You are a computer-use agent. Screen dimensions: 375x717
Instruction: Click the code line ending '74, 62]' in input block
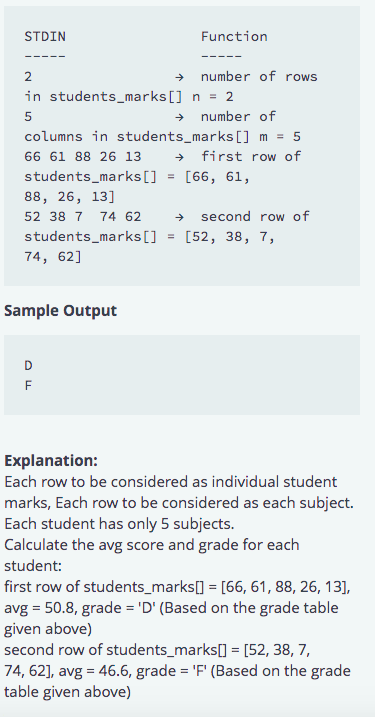(x=53, y=257)
